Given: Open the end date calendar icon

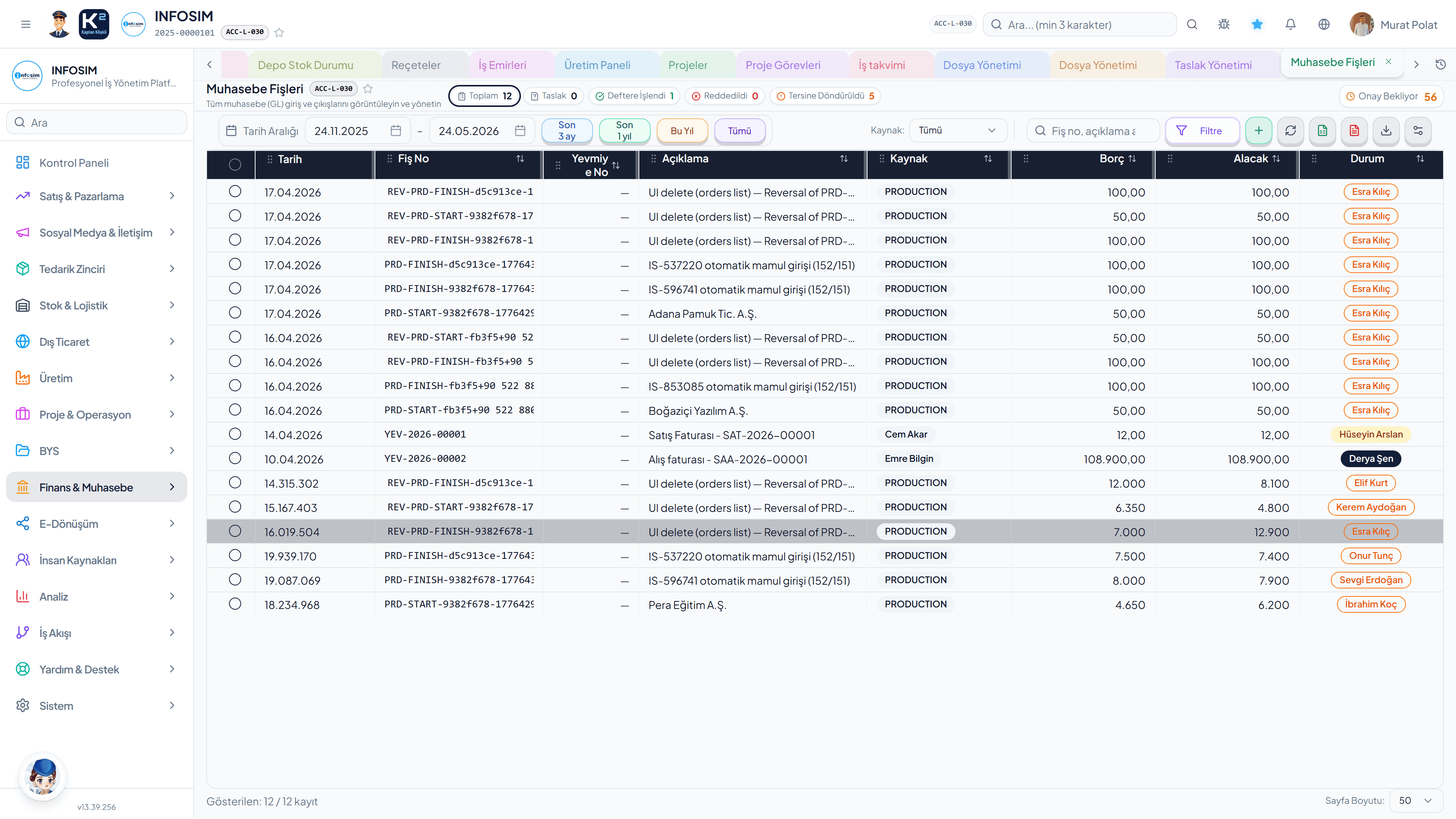Looking at the screenshot, I should 520,130.
